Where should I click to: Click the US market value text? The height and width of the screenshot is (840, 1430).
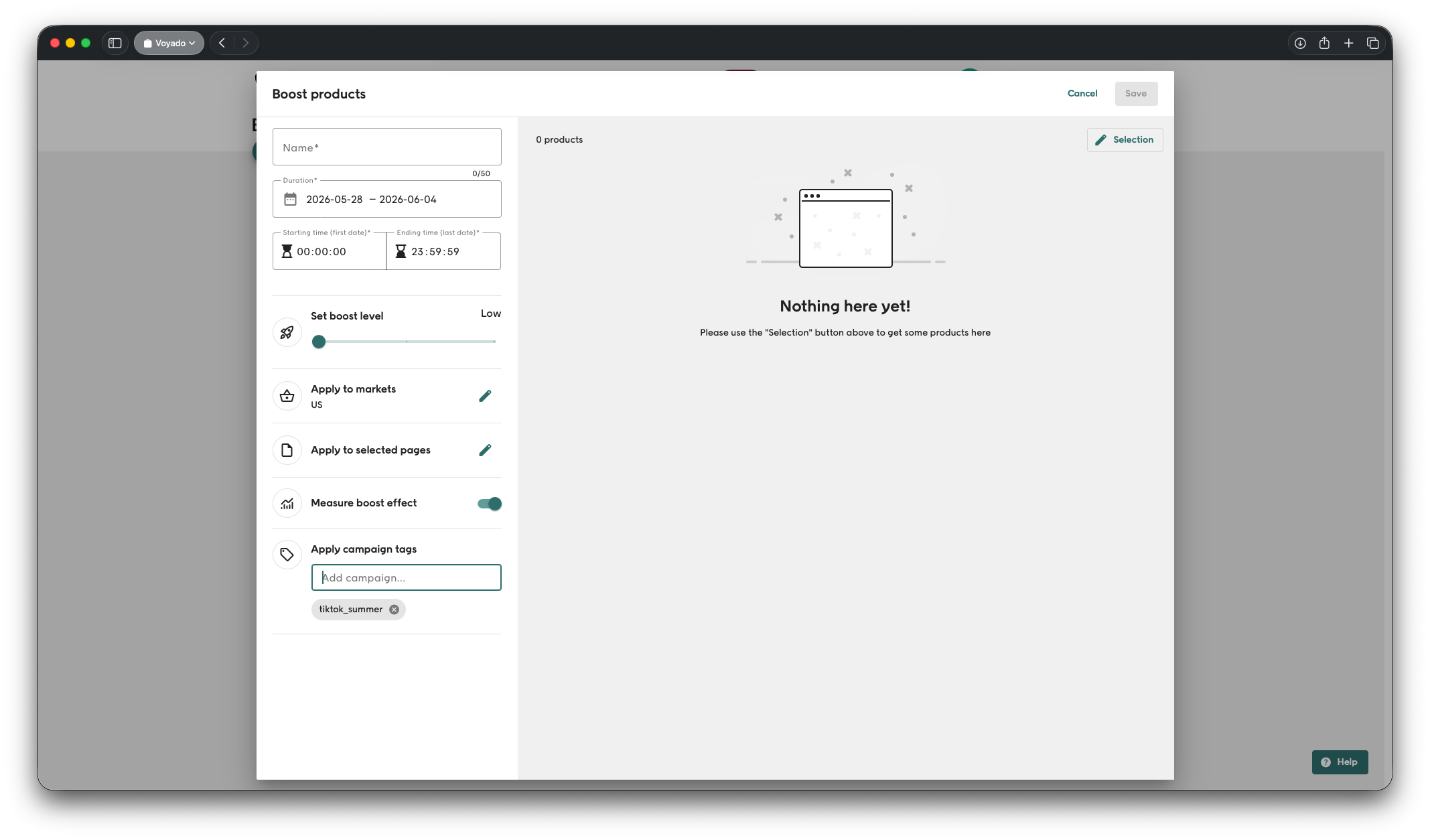(x=316, y=405)
